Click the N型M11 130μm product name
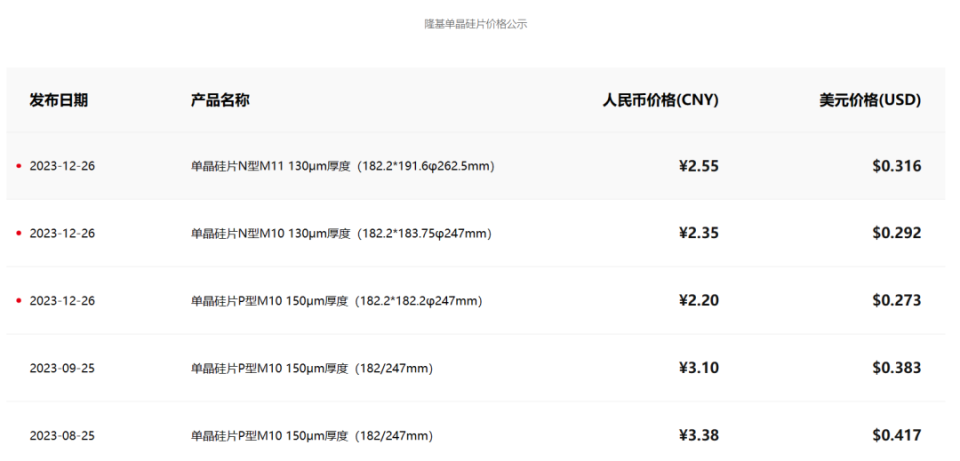Screen dimensions: 960x461 click(x=343, y=166)
